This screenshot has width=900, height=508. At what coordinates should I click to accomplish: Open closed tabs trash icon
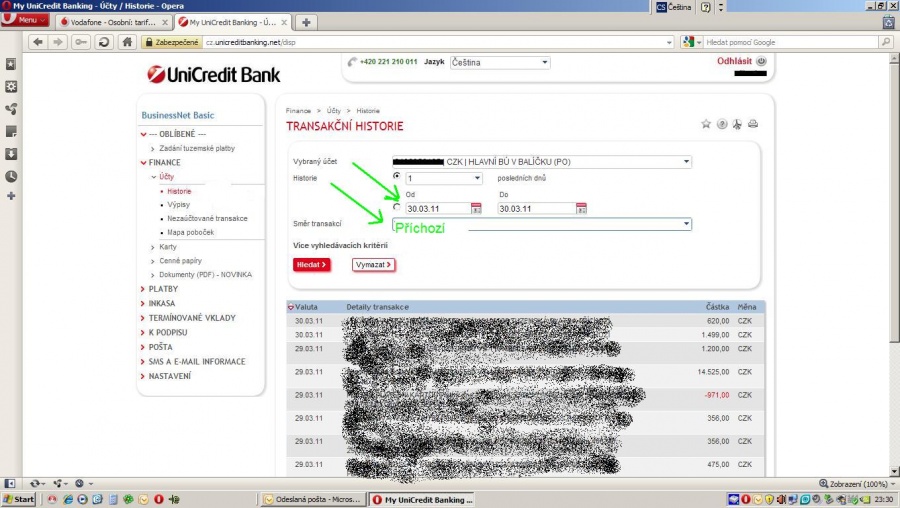(x=889, y=22)
